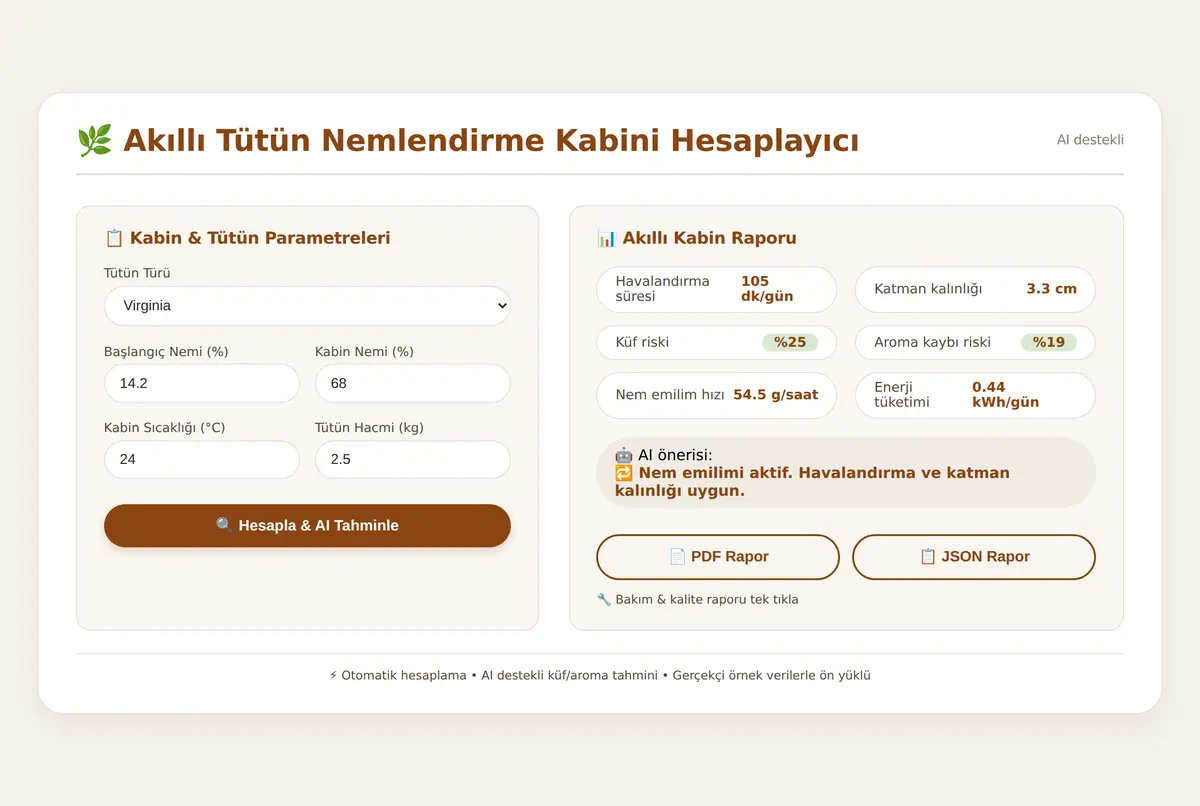Click the Tütün Hacmi field showing 2.5
Image resolution: width=1200 pixels, height=806 pixels.
(x=413, y=460)
